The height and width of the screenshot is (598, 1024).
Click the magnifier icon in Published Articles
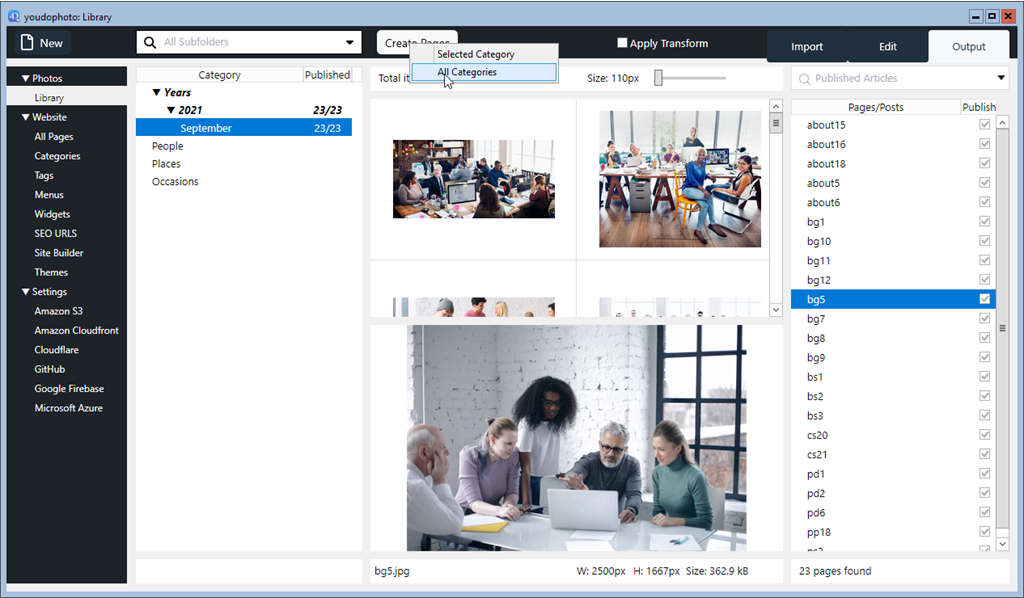(x=805, y=78)
